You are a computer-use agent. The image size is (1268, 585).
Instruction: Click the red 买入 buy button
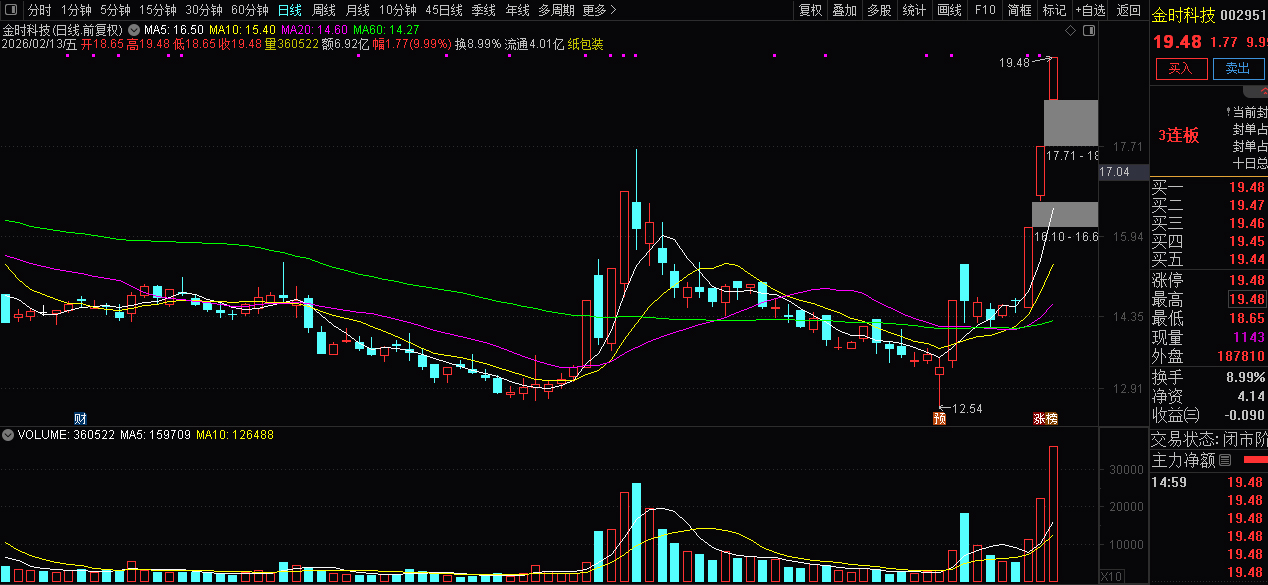(x=1181, y=69)
